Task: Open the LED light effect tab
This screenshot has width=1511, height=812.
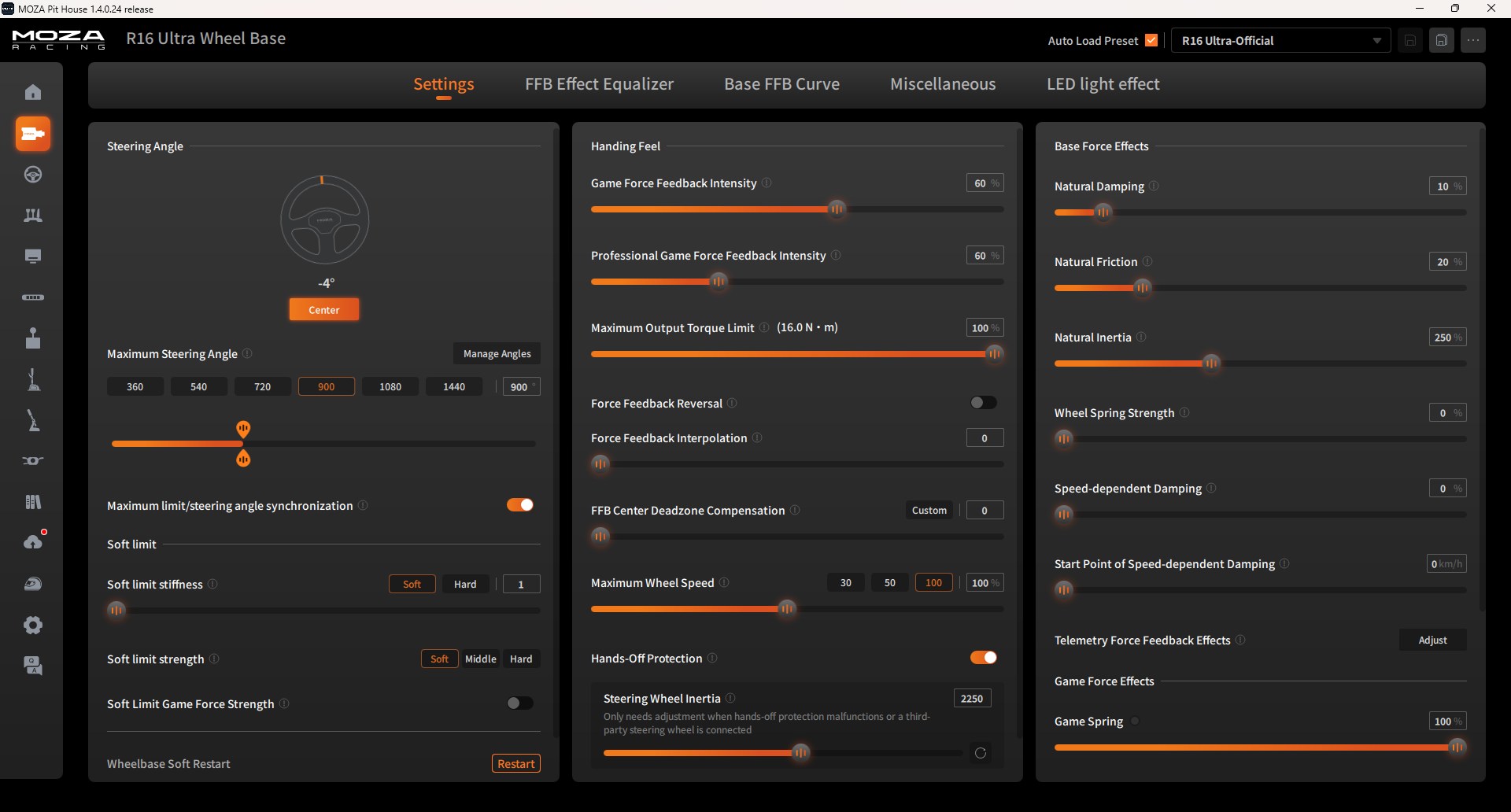Action: point(1103,84)
